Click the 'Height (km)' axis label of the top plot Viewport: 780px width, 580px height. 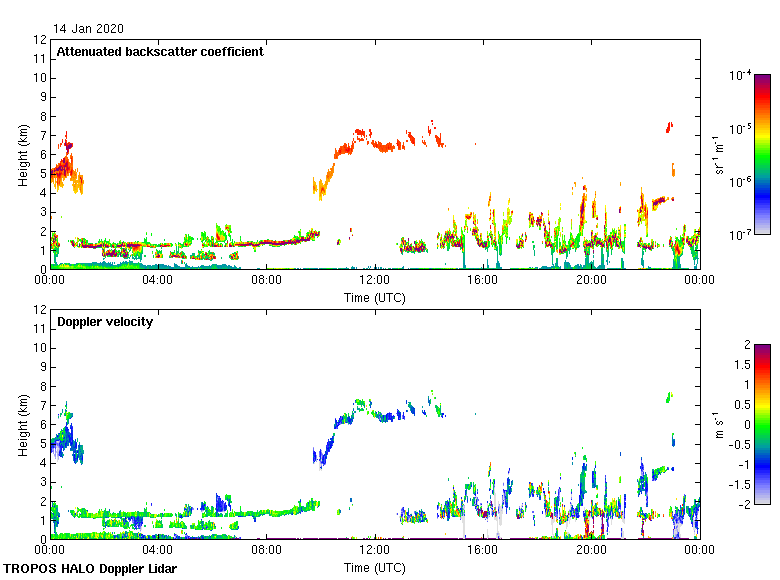(23, 154)
